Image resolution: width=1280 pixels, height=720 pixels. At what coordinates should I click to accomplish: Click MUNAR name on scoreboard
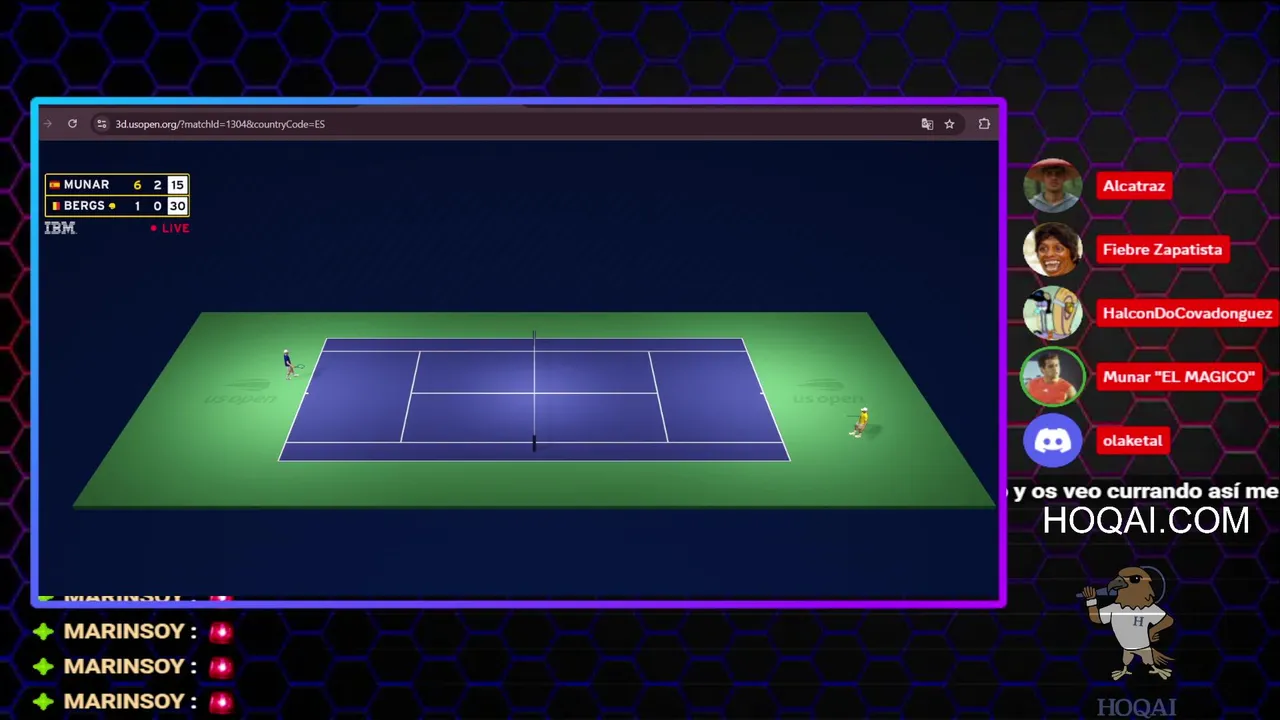click(86, 185)
